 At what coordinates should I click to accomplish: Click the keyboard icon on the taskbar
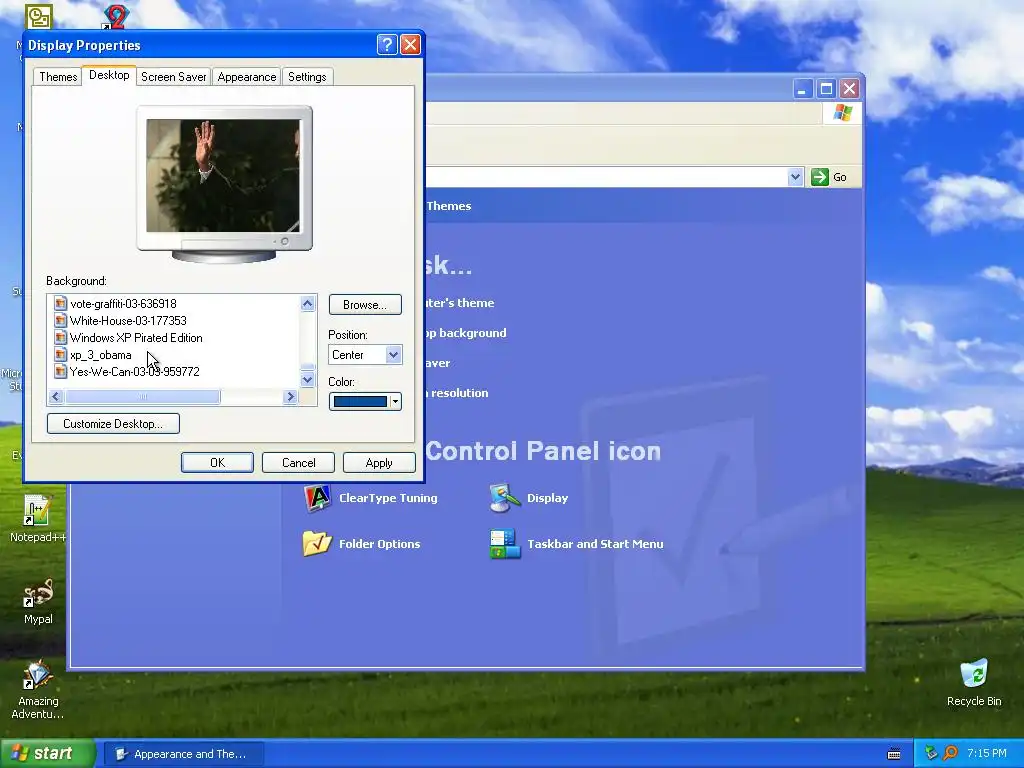pos(894,754)
